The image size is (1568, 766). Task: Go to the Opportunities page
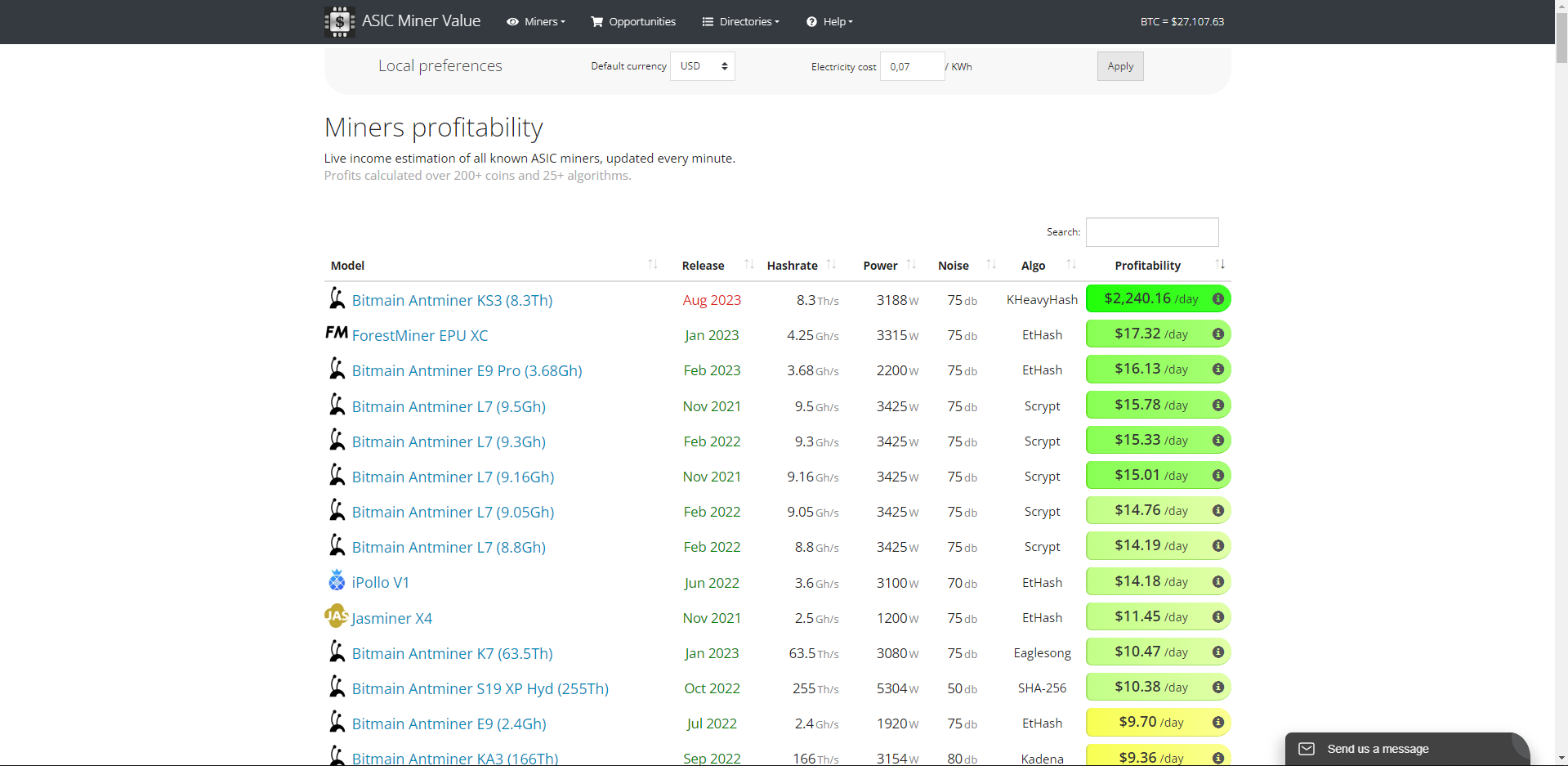pos(633,22)
